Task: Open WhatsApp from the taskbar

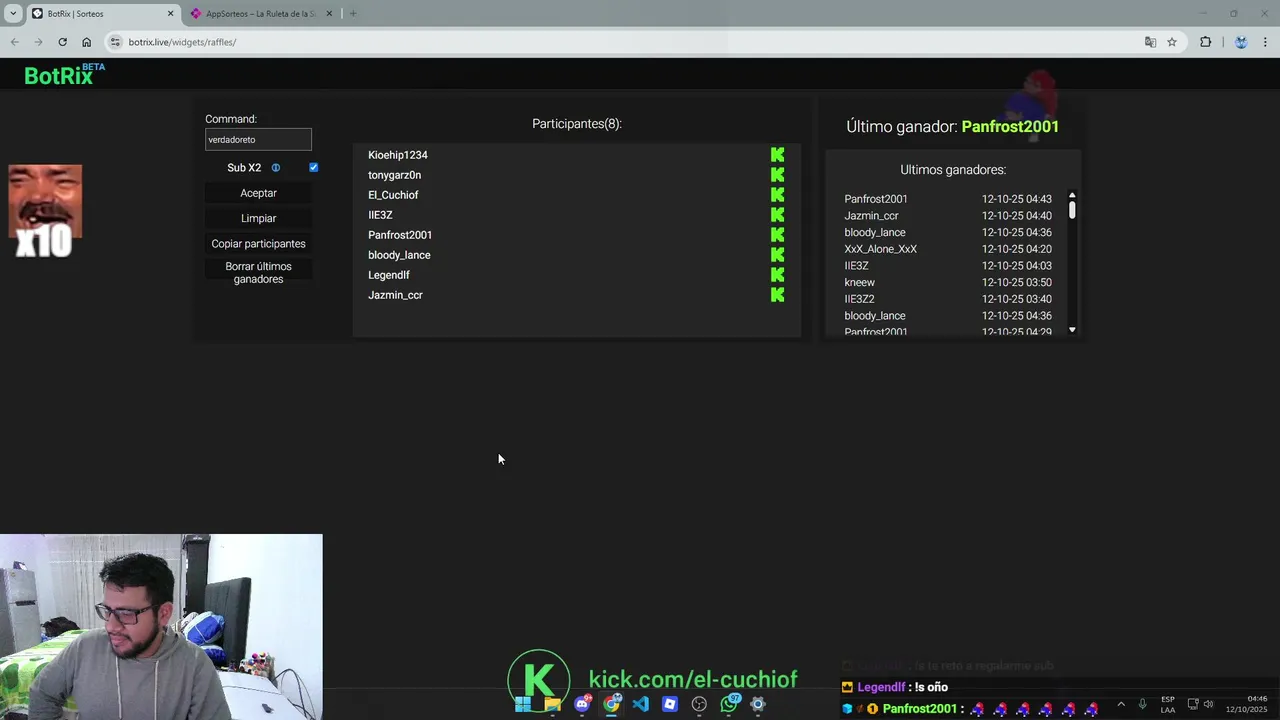Action: [x=729, y=704]
